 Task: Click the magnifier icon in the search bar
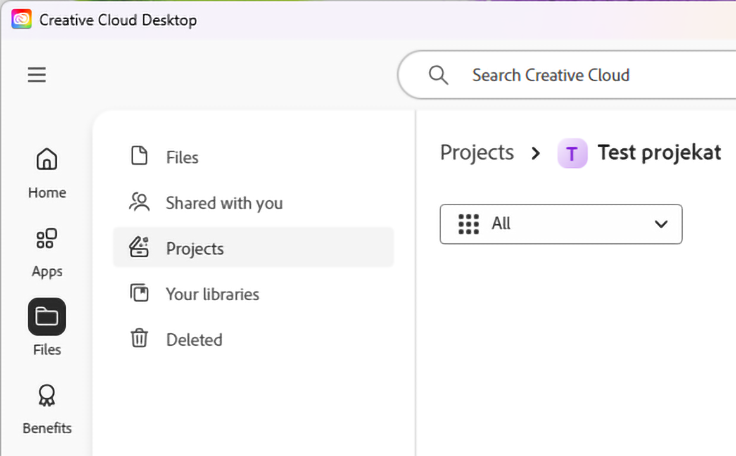coord(438,75)
